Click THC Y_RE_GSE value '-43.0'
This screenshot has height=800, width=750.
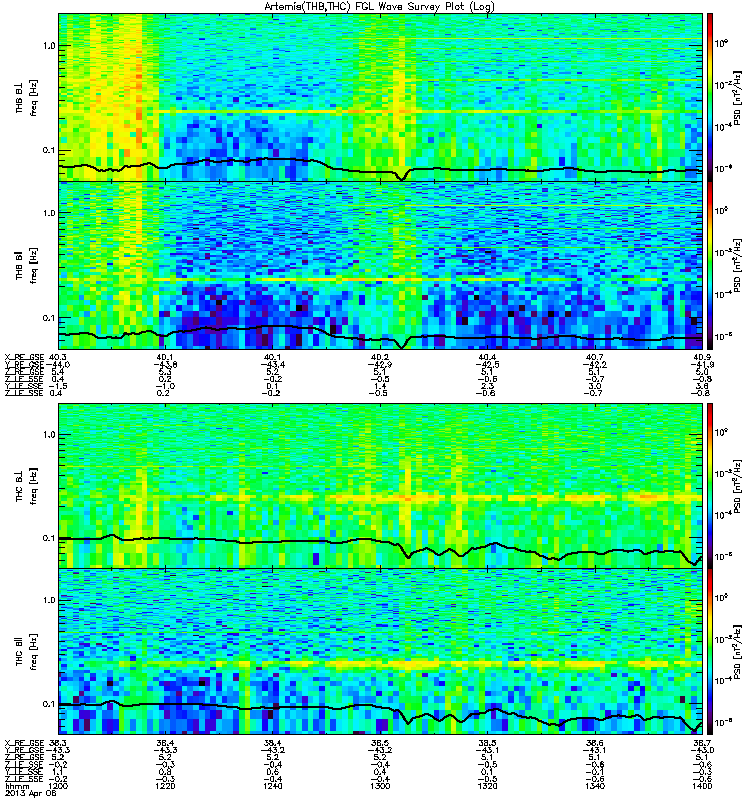click(x=702, y=751)
